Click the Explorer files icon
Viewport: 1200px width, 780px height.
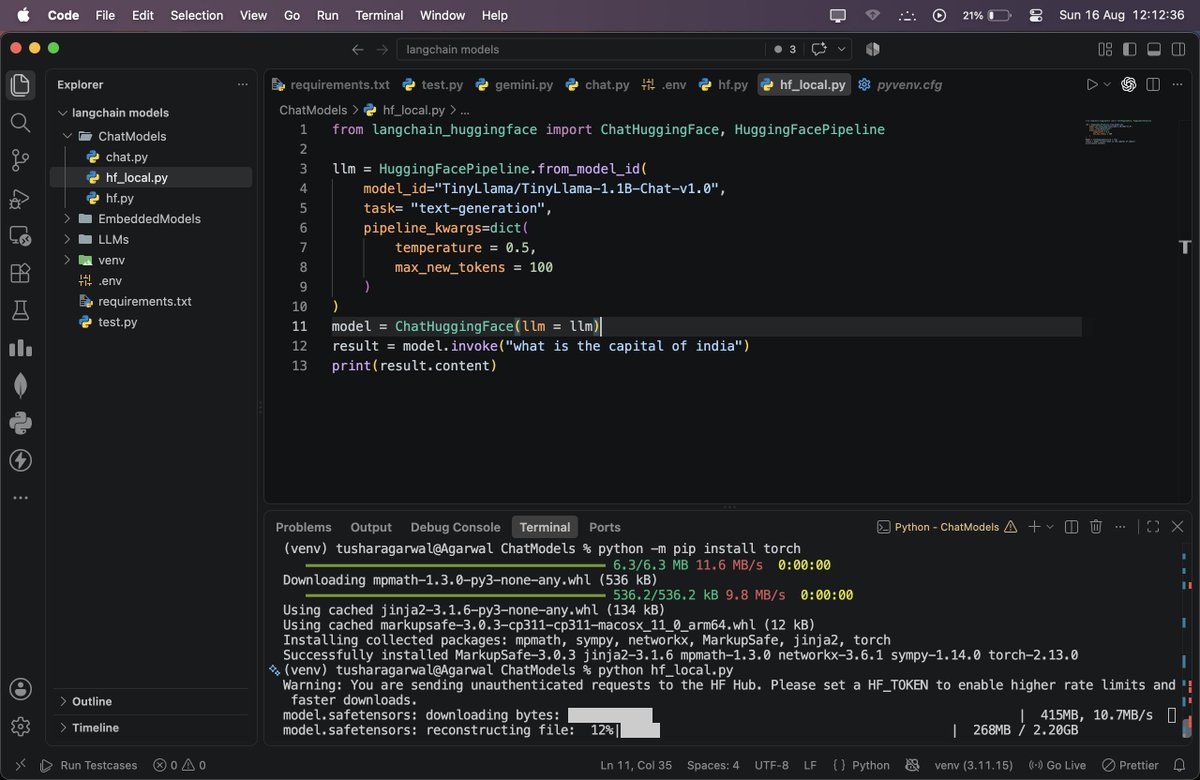20,85
